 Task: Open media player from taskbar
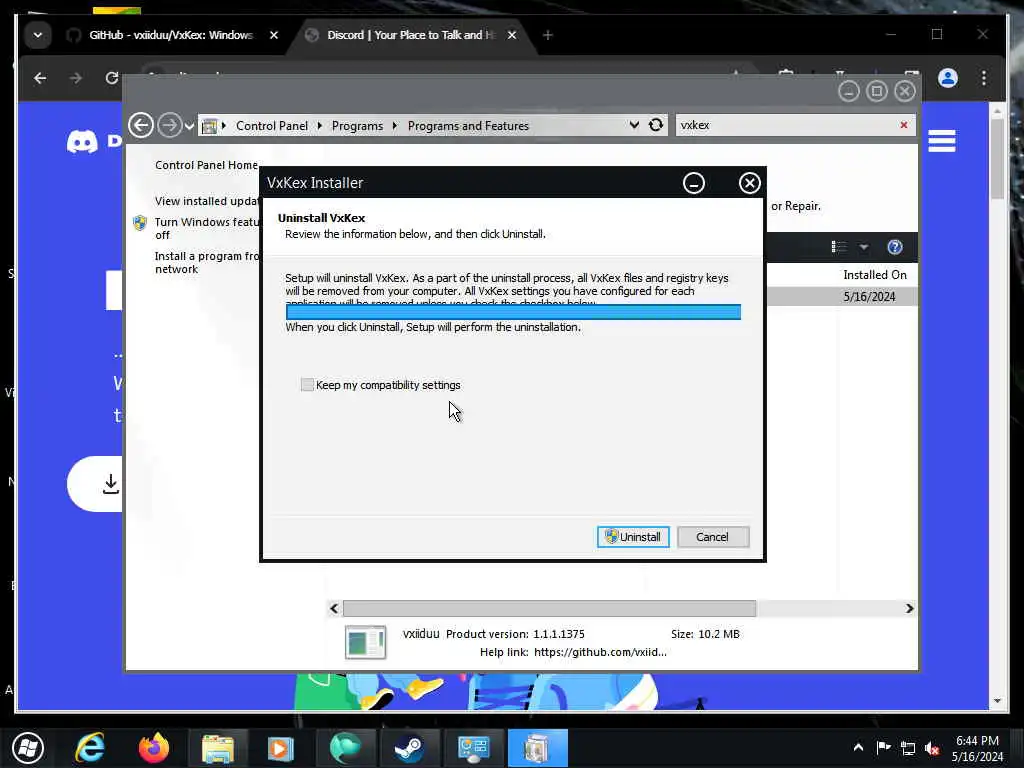[x=281, y=748]
